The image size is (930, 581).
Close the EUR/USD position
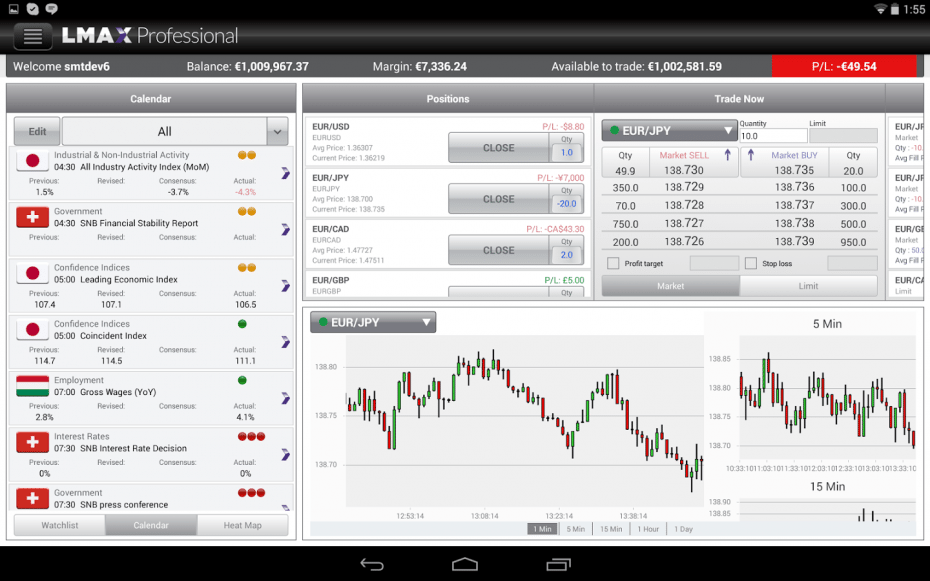click(498, 148)
